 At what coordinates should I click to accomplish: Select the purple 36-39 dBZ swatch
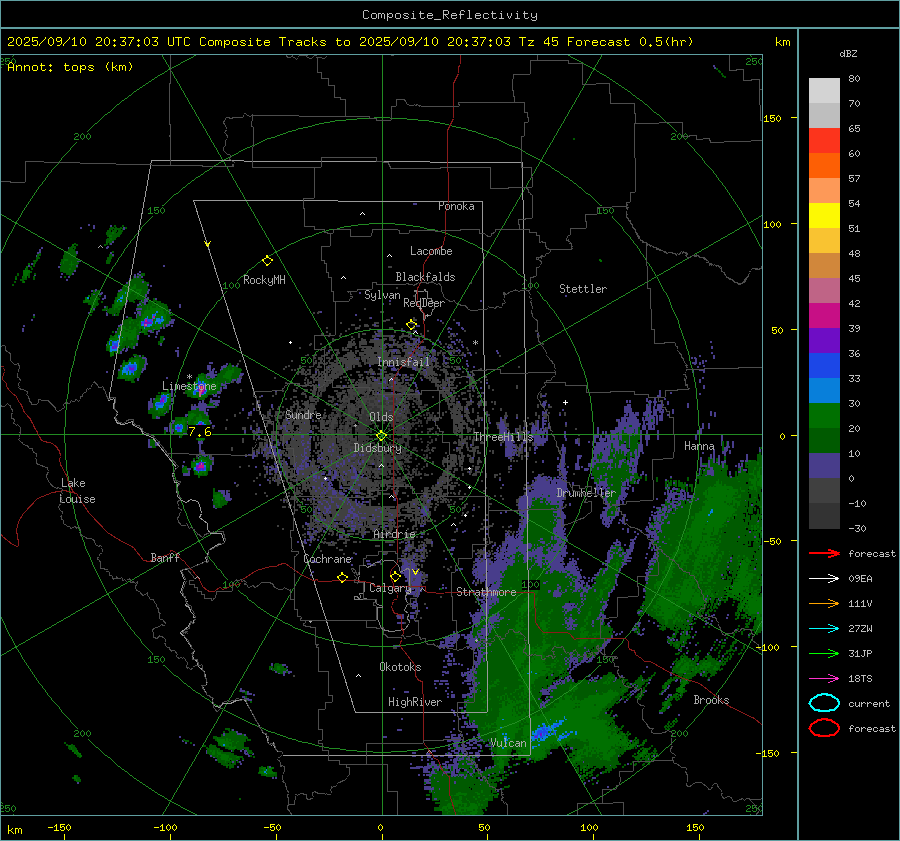click(824, 341)
